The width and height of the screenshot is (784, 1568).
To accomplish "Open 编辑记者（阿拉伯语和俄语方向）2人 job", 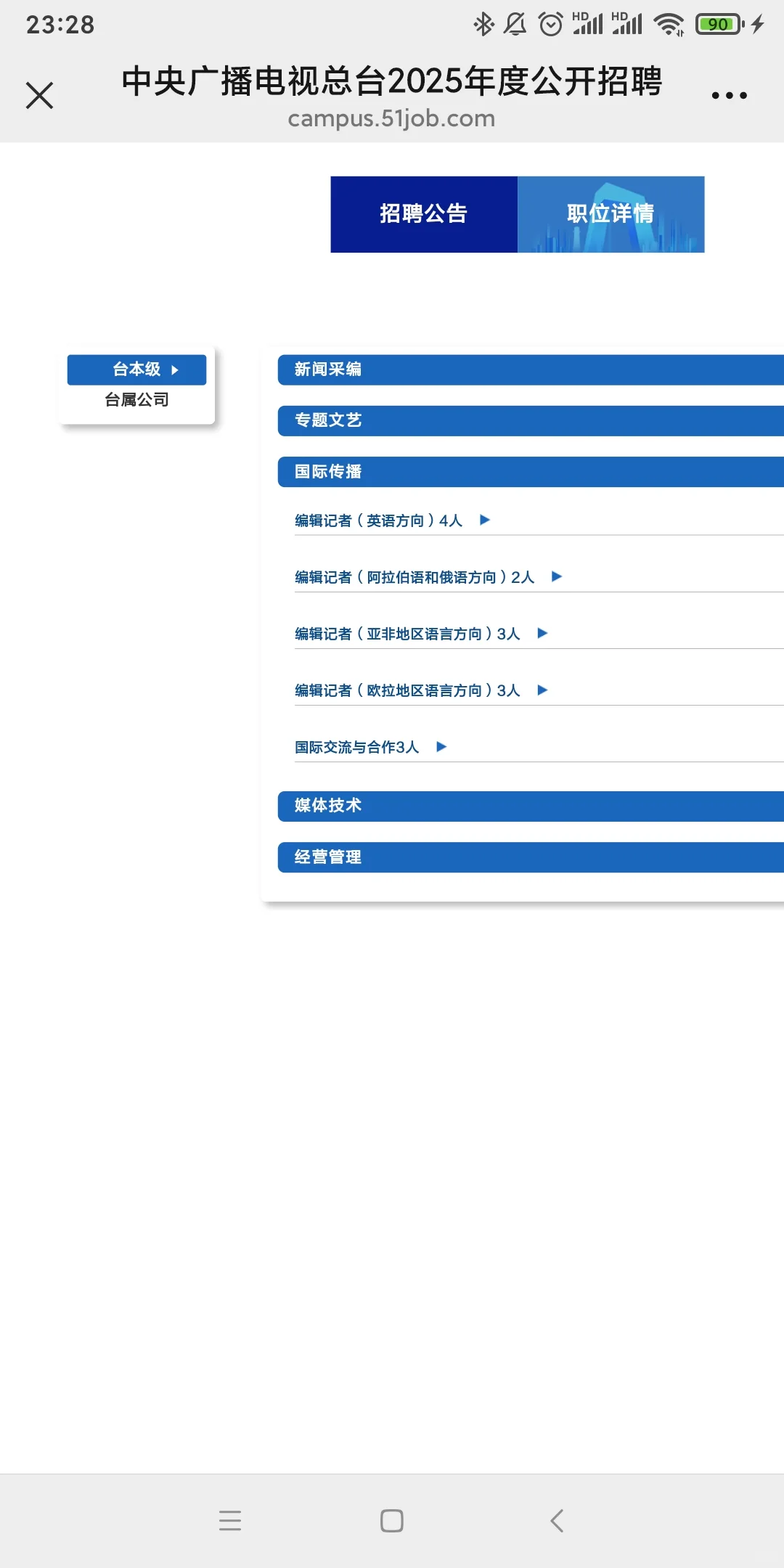I will (415, 577).
